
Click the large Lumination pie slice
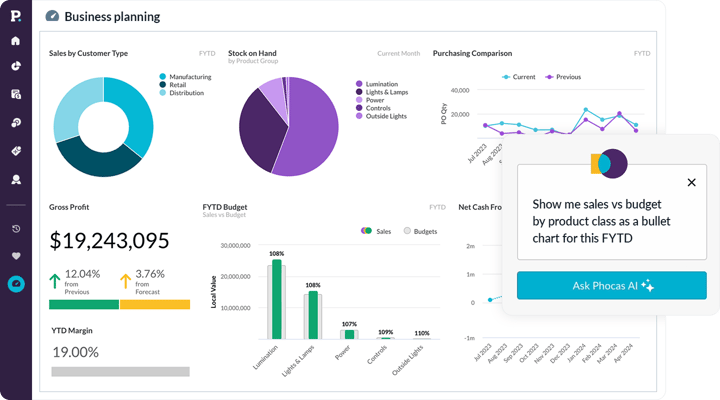pyautogui.click(x=312, y=129)
